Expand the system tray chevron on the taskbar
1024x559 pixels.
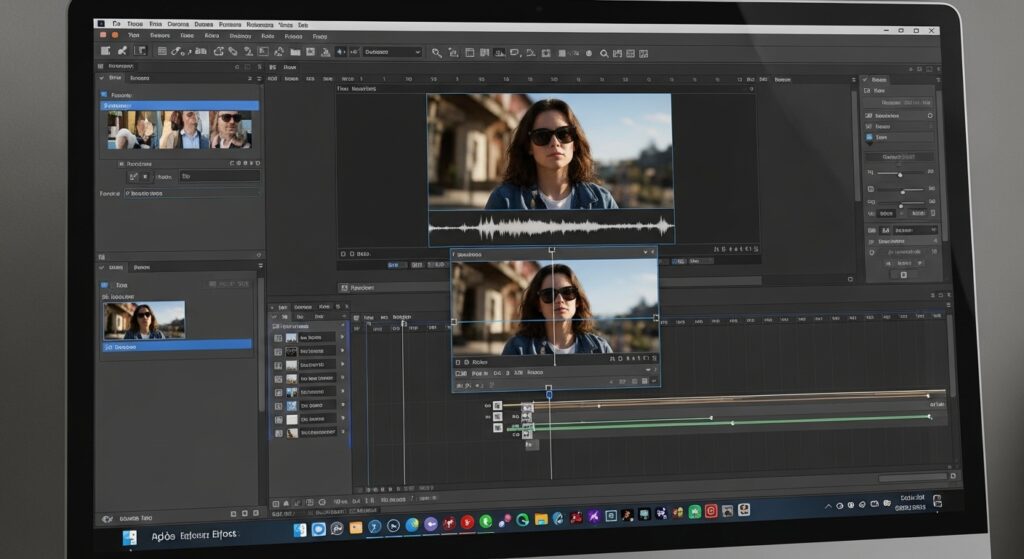pos(828,506)
